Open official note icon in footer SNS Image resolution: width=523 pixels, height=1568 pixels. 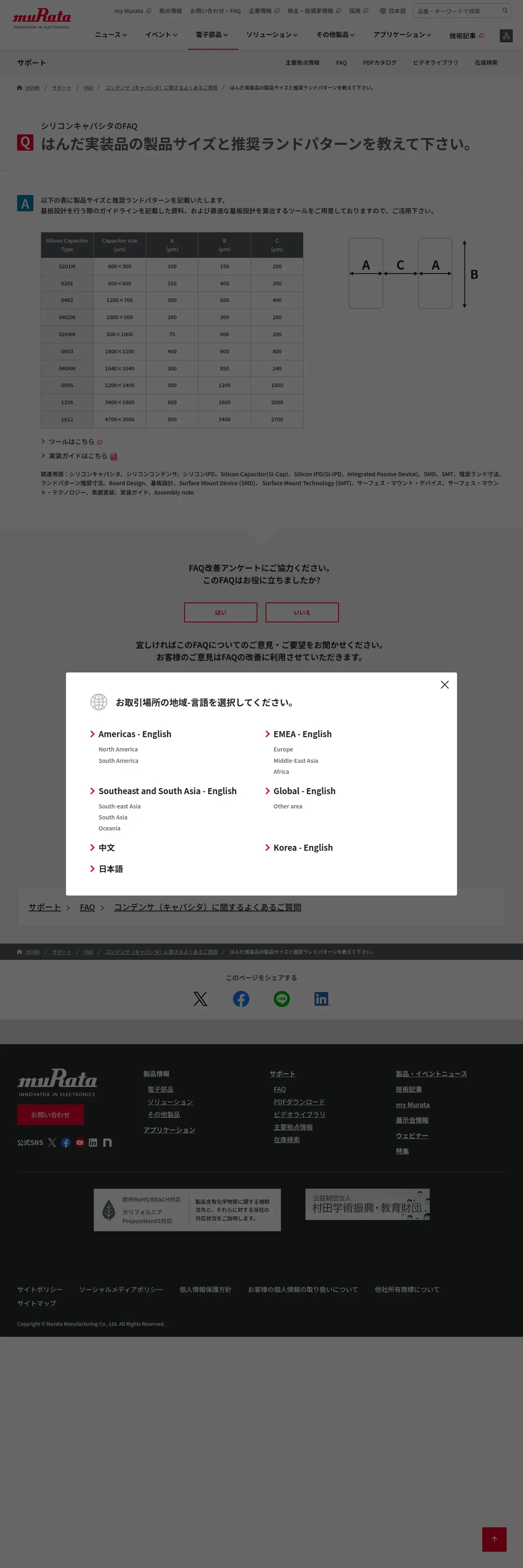(x=108, y=1143)
